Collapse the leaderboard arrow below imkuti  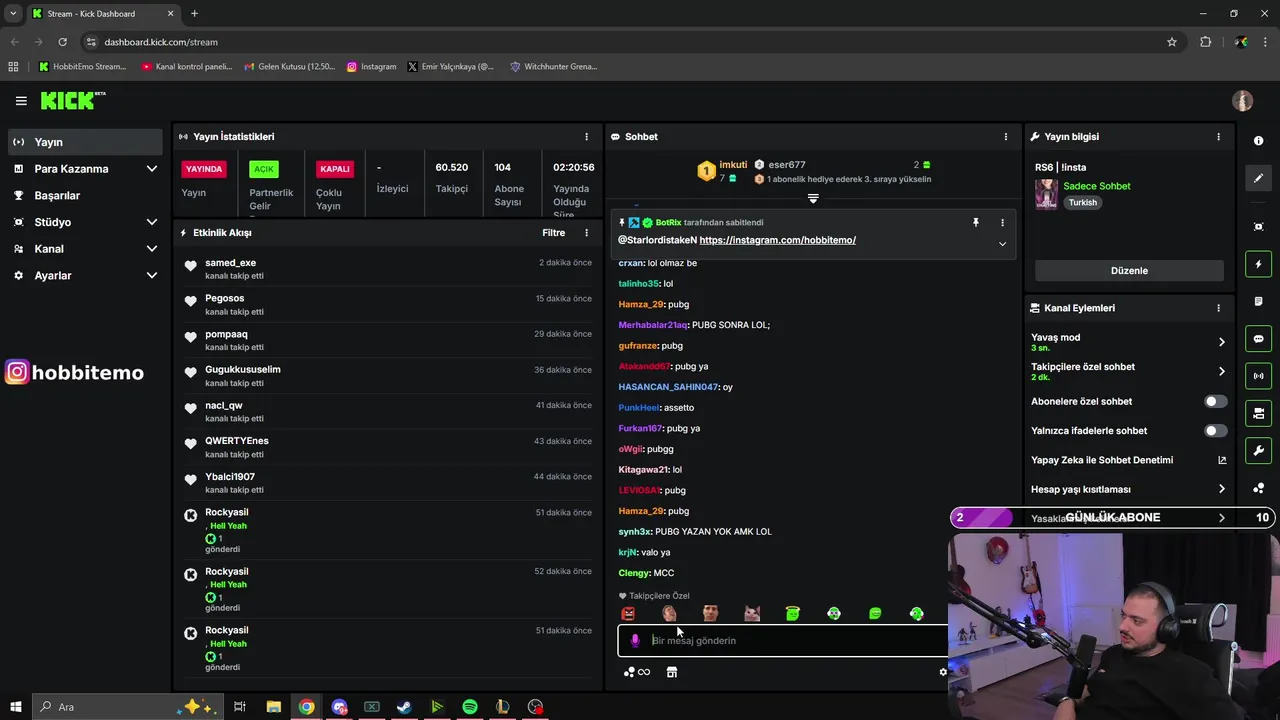813,199
